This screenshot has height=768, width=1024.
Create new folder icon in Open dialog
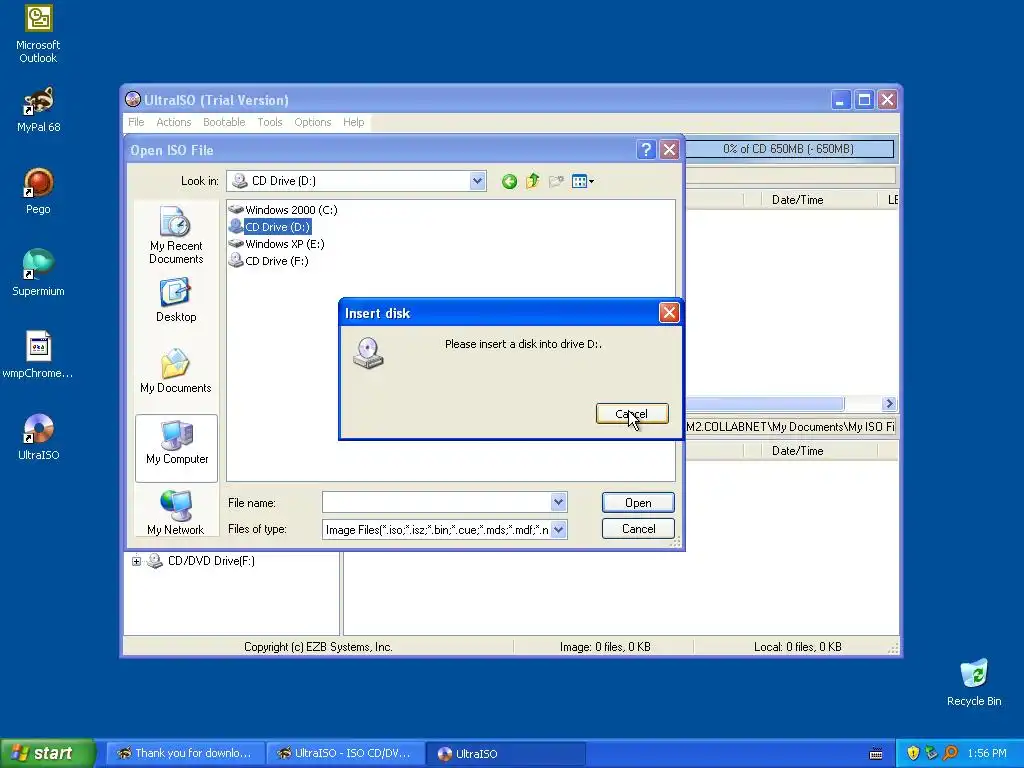coord(556,182)
